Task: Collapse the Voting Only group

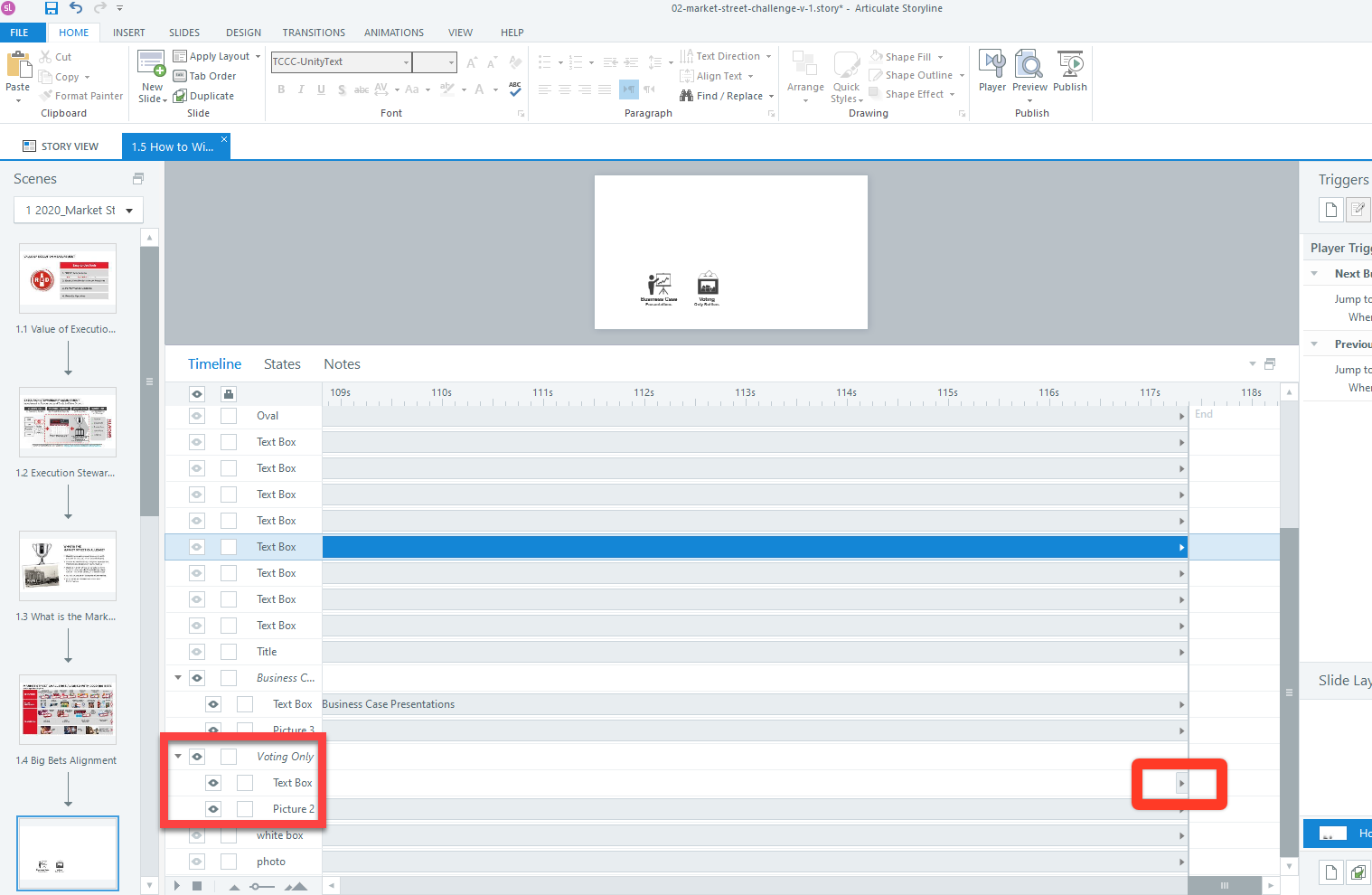Action: pos(178,756)
